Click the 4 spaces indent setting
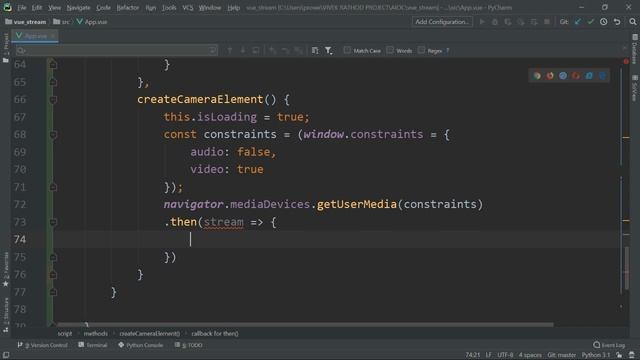This screenshot has height=360, width=640. pyautogui.click(x=530, y=355)
